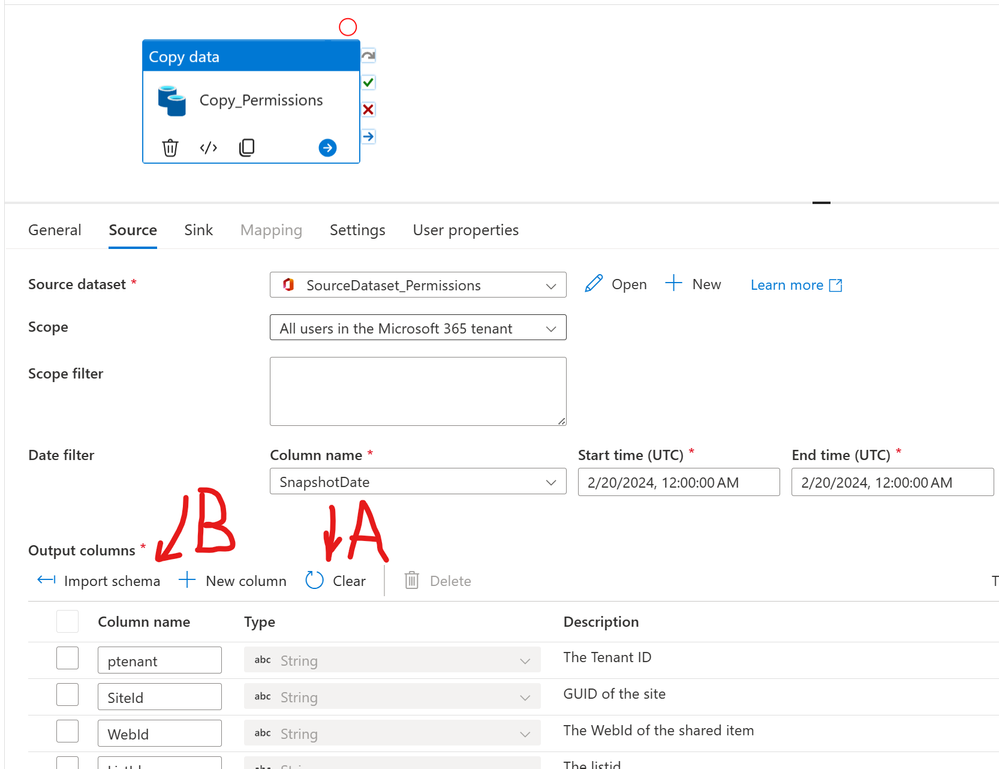This screenshot has width=999, height=769.
Task: Click the Copy data database icon
Action: pos(172,101)
